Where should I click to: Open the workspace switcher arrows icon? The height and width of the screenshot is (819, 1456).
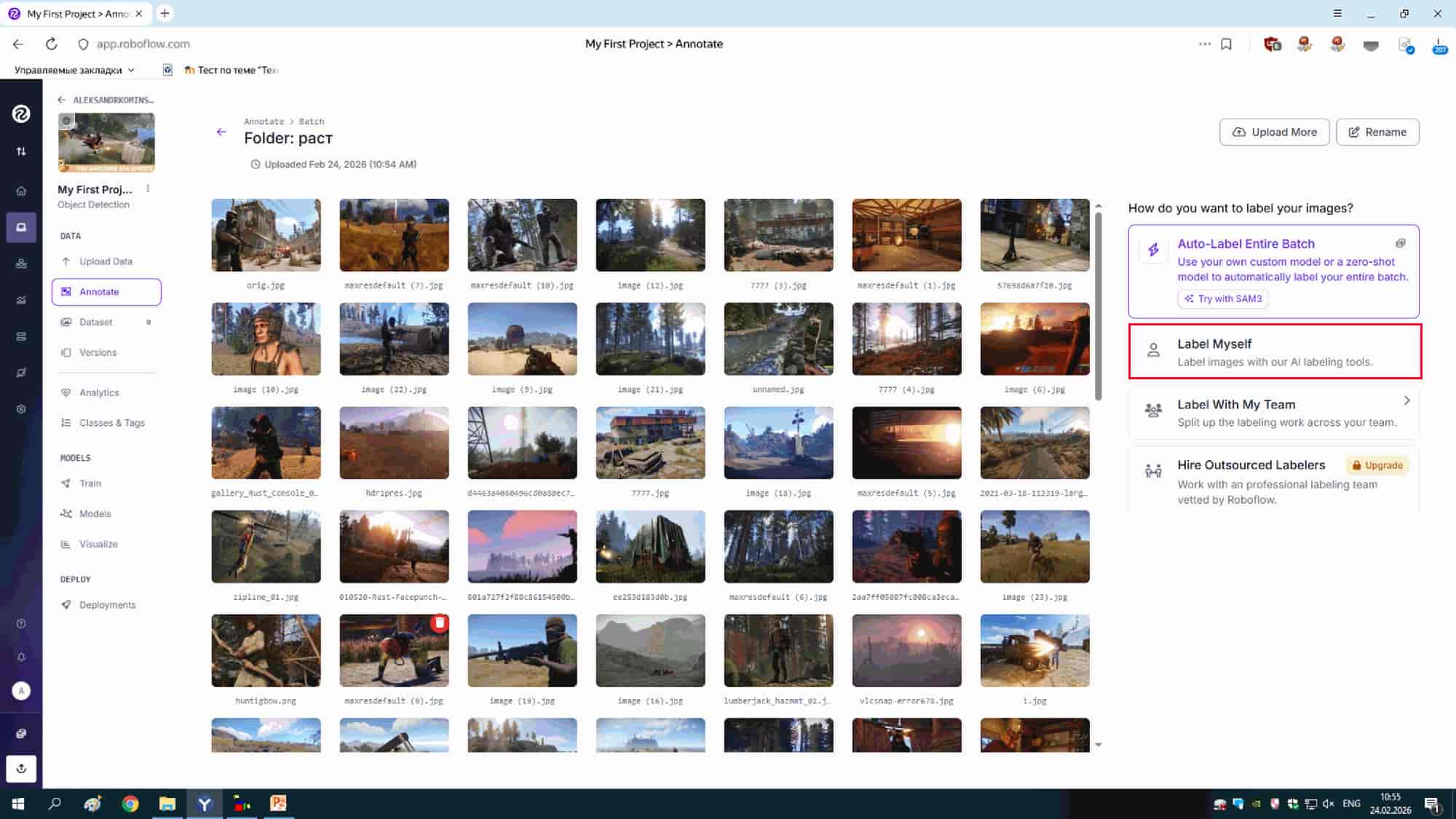pyautogui.click(x=21, y=151)
